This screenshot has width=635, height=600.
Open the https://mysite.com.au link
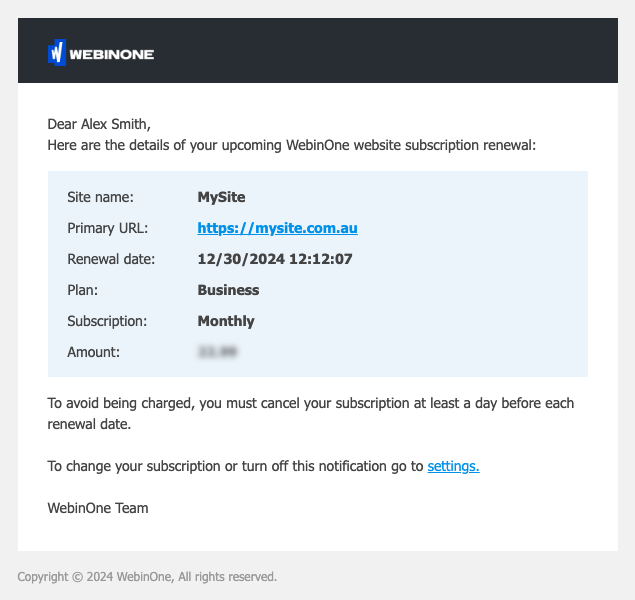pos(277,228)
